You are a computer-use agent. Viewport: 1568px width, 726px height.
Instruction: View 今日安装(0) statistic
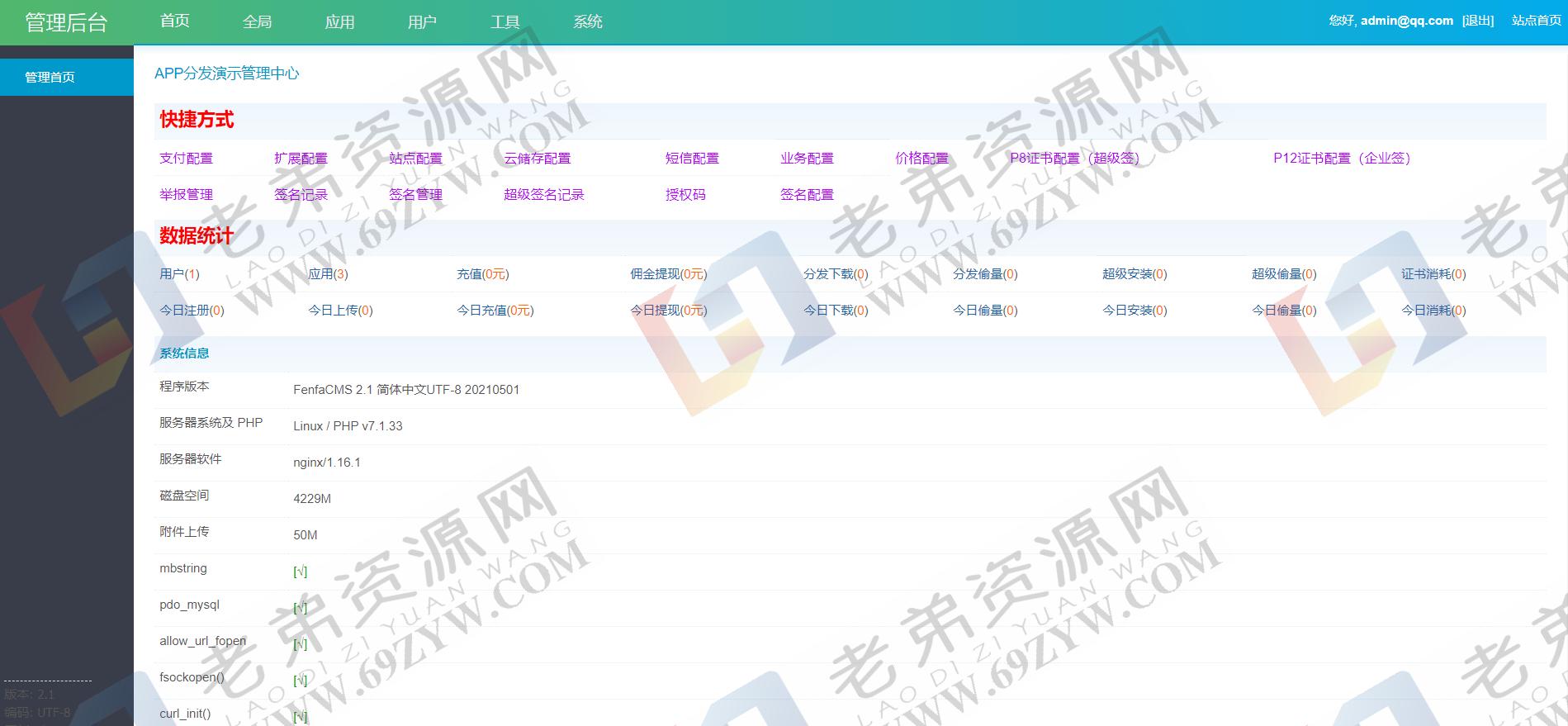pos(1135,310)
